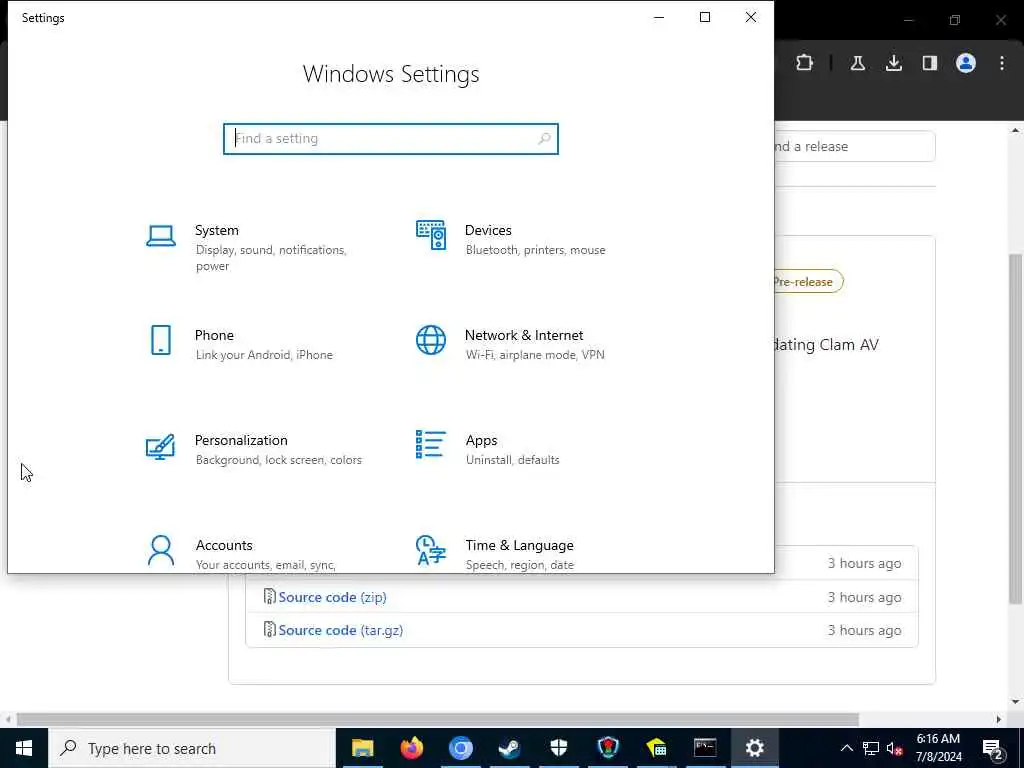
Task: Maximize the Settings window
Action: point(705,18)
